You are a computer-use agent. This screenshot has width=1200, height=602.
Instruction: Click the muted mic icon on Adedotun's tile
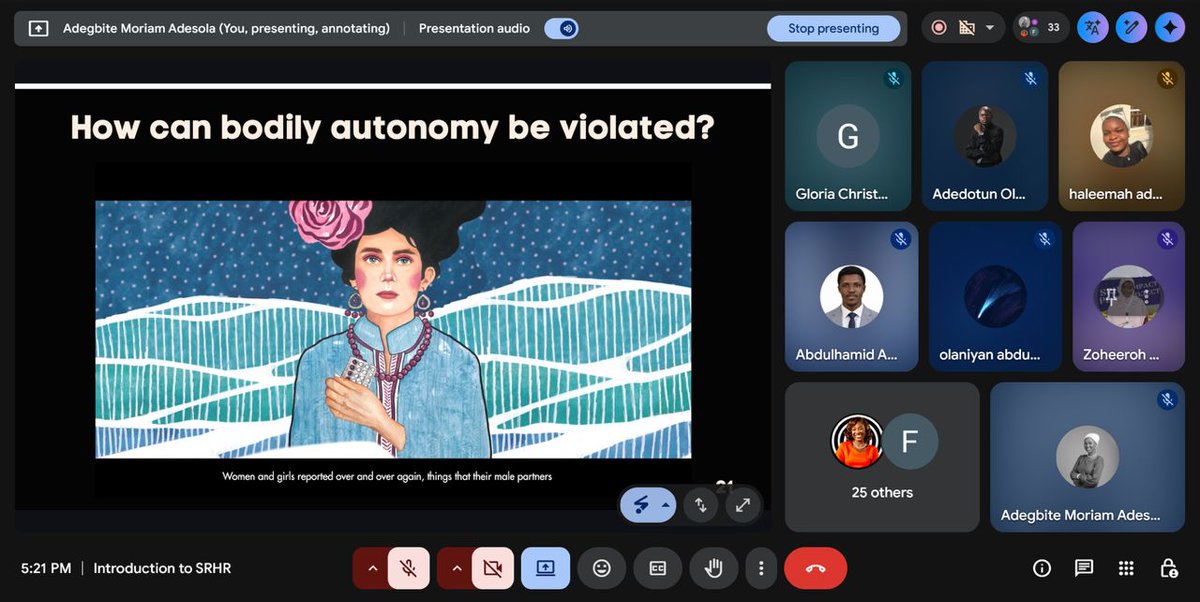[1030, 79]
